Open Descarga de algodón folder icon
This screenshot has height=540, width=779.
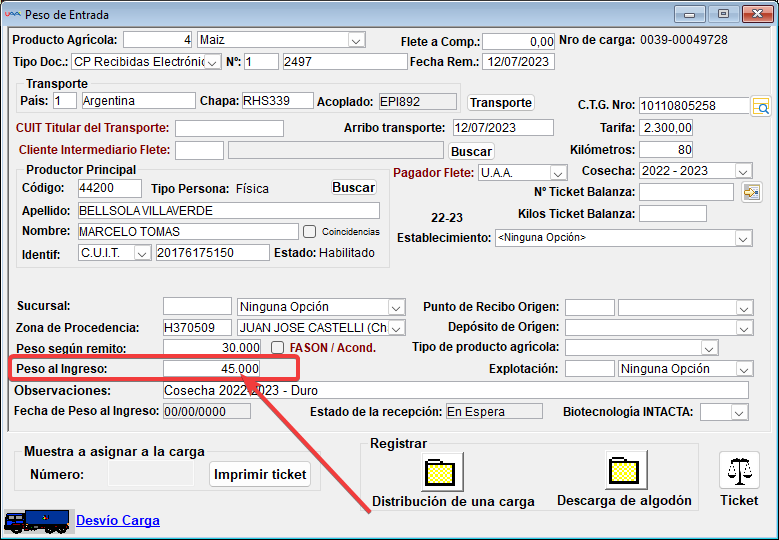(624, 472)
